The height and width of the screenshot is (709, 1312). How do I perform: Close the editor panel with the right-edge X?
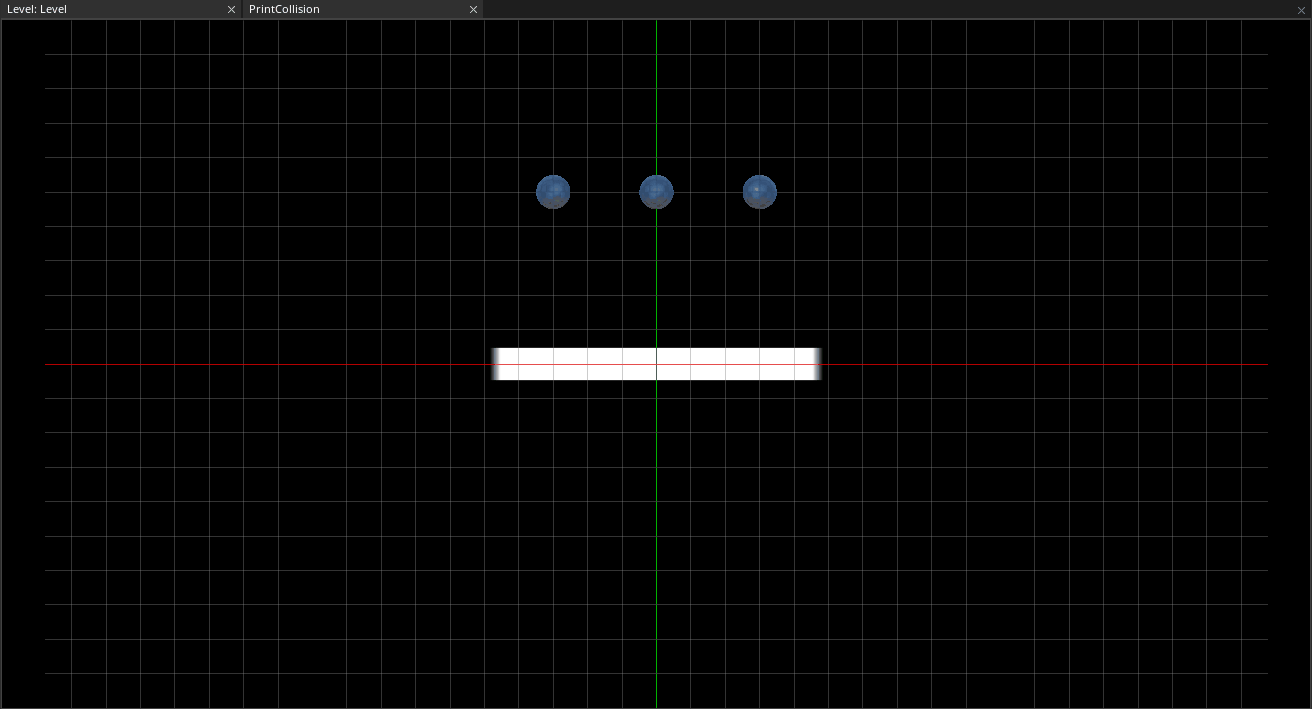1301,10
